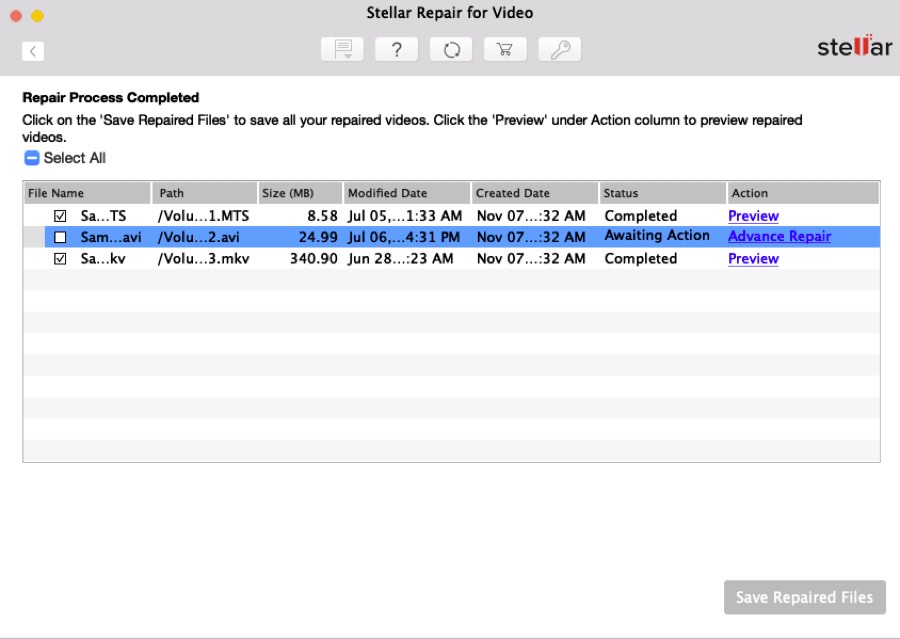Click the key activation icon
This screenshot has height=639, width=900.
559,50
